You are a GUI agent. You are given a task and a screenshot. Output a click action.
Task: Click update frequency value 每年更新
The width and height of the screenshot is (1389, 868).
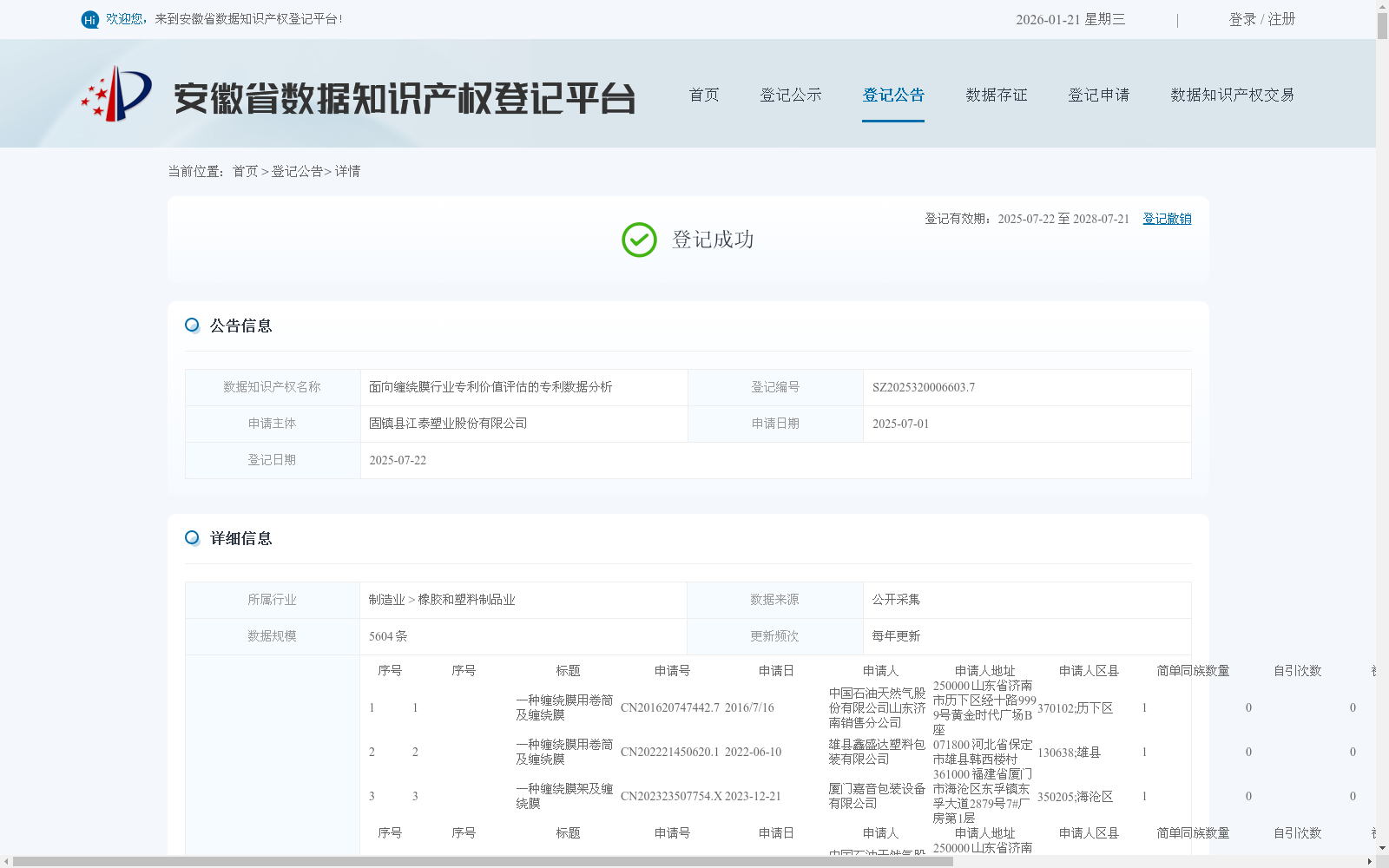coord(896,636)
